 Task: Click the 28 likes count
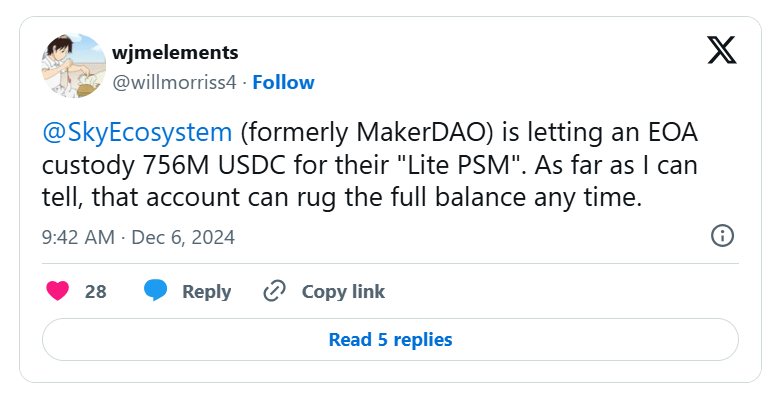[x=96, y=292]
